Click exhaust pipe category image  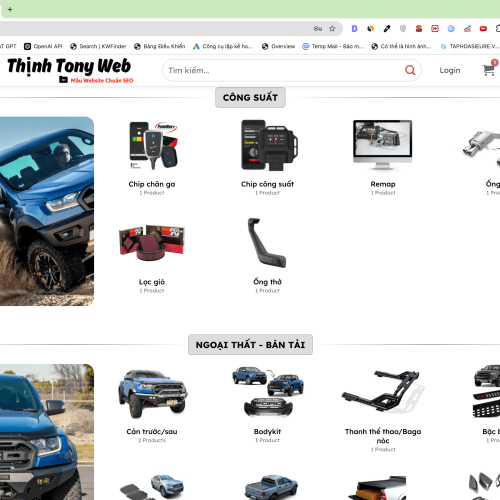pyautogui.click(x=482, y=147)
